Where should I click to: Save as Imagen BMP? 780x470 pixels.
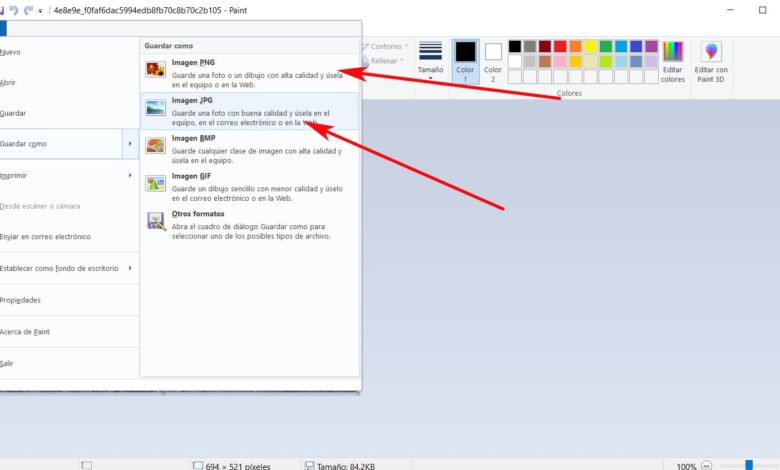(x=250, y=149)
